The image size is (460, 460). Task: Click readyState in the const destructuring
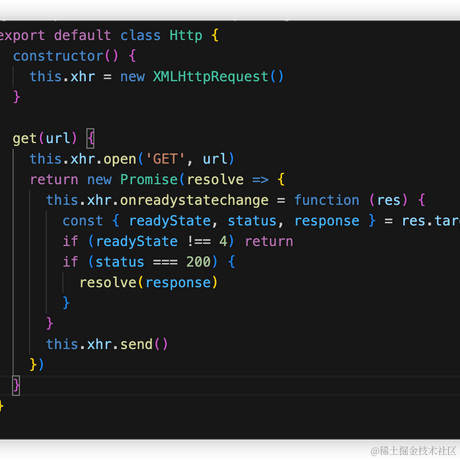point(170,221)
